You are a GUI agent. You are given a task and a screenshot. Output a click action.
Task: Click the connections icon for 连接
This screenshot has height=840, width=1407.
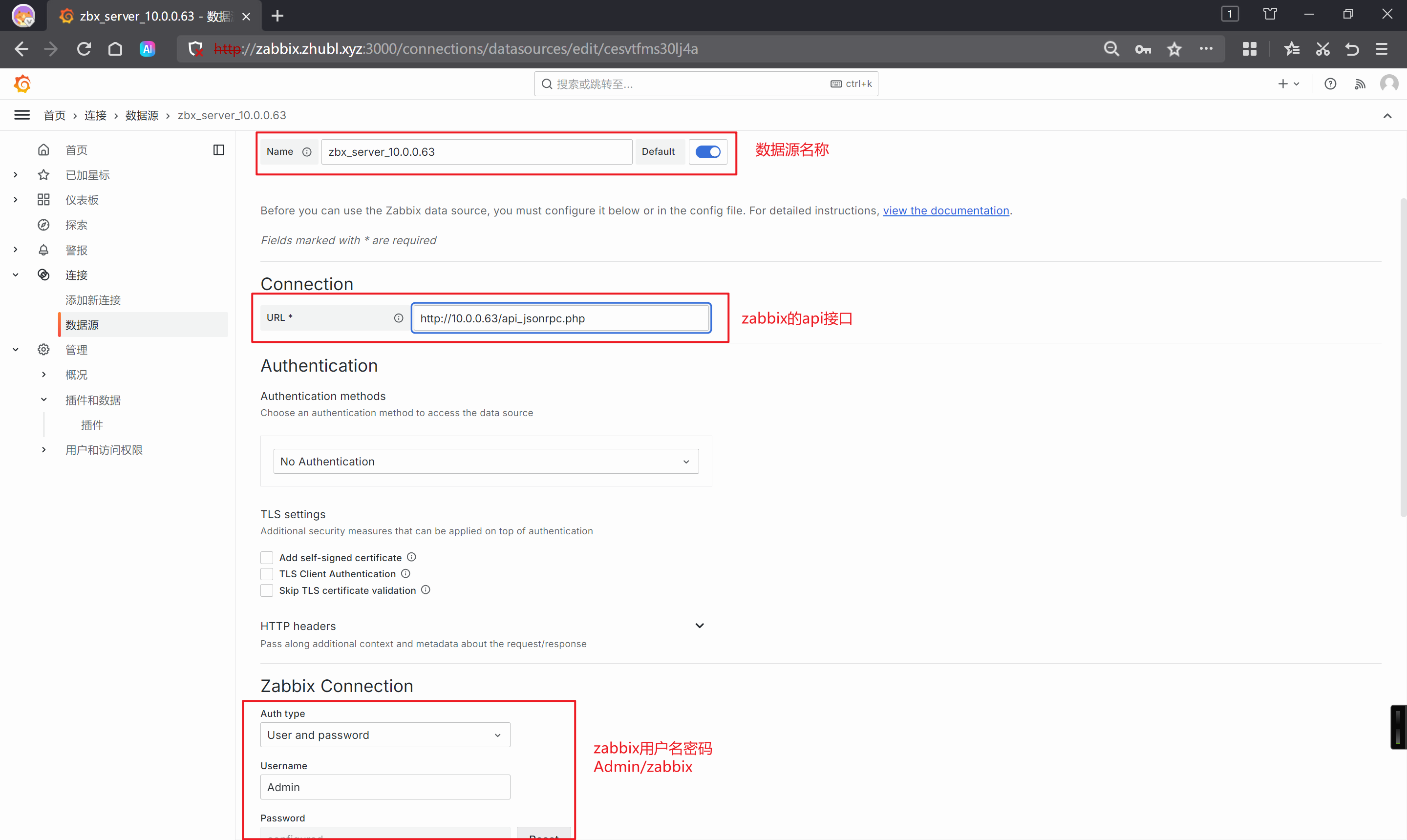[43, 274]
